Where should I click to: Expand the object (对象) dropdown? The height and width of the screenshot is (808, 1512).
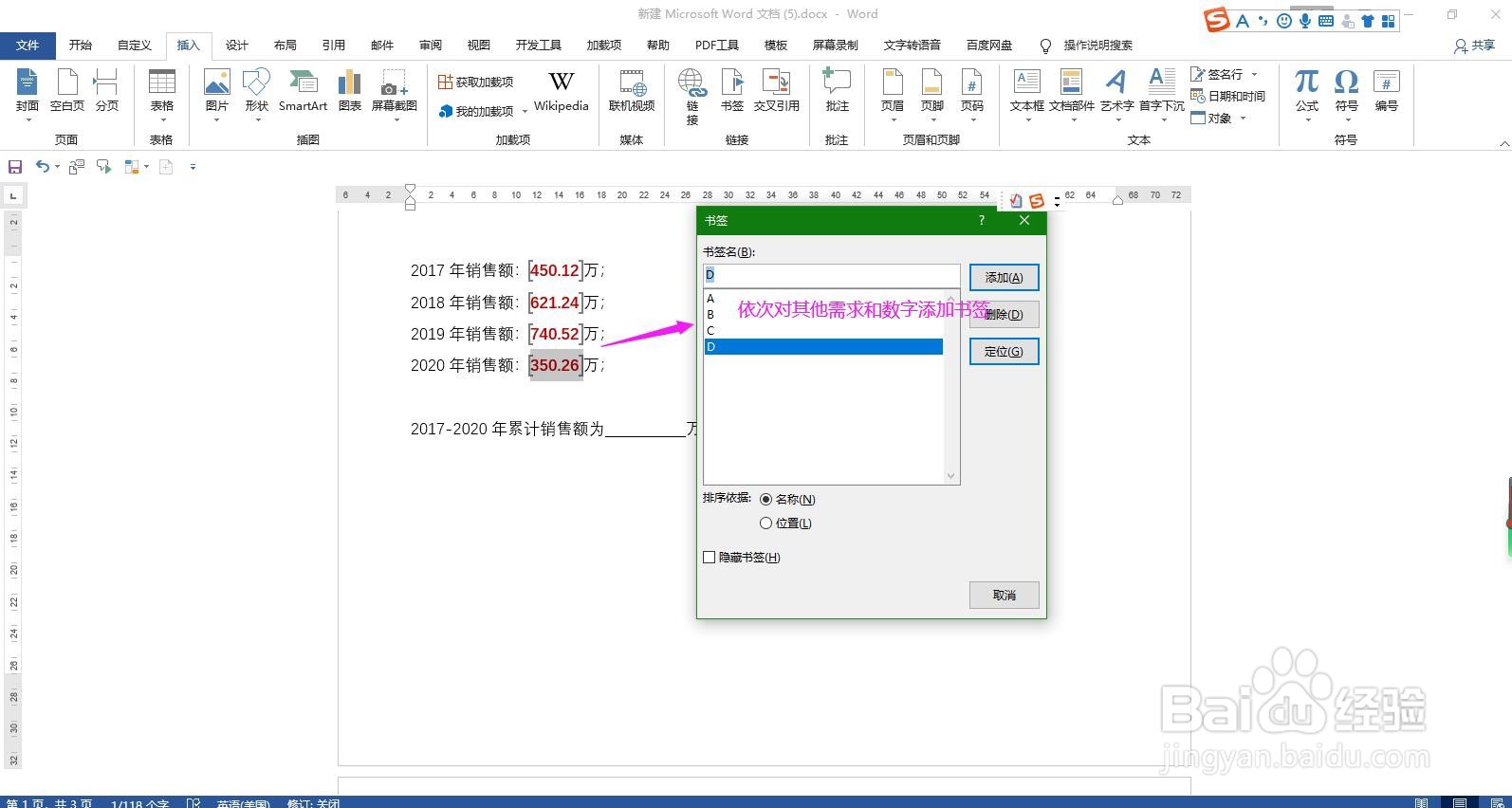(1243, 119)
